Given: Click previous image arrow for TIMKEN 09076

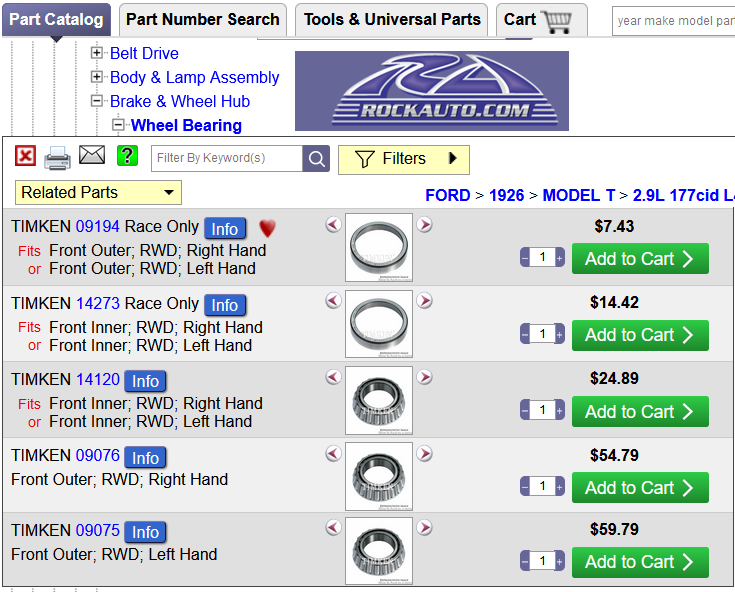Looking at the screenshot, I should point(333,454).
